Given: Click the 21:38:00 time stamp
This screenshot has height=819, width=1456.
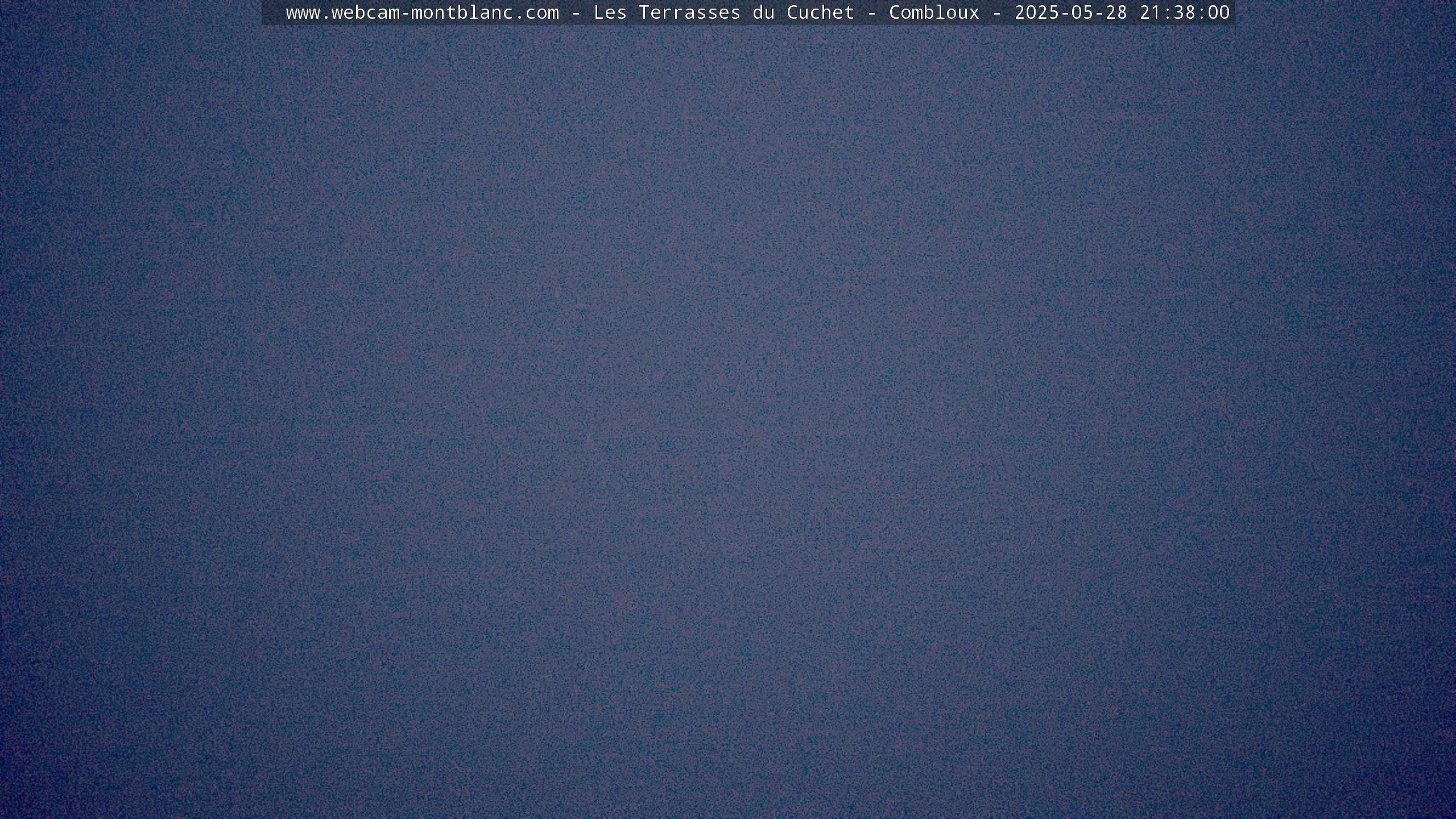Looking at the screenshot, I should tap(1185, 13).
